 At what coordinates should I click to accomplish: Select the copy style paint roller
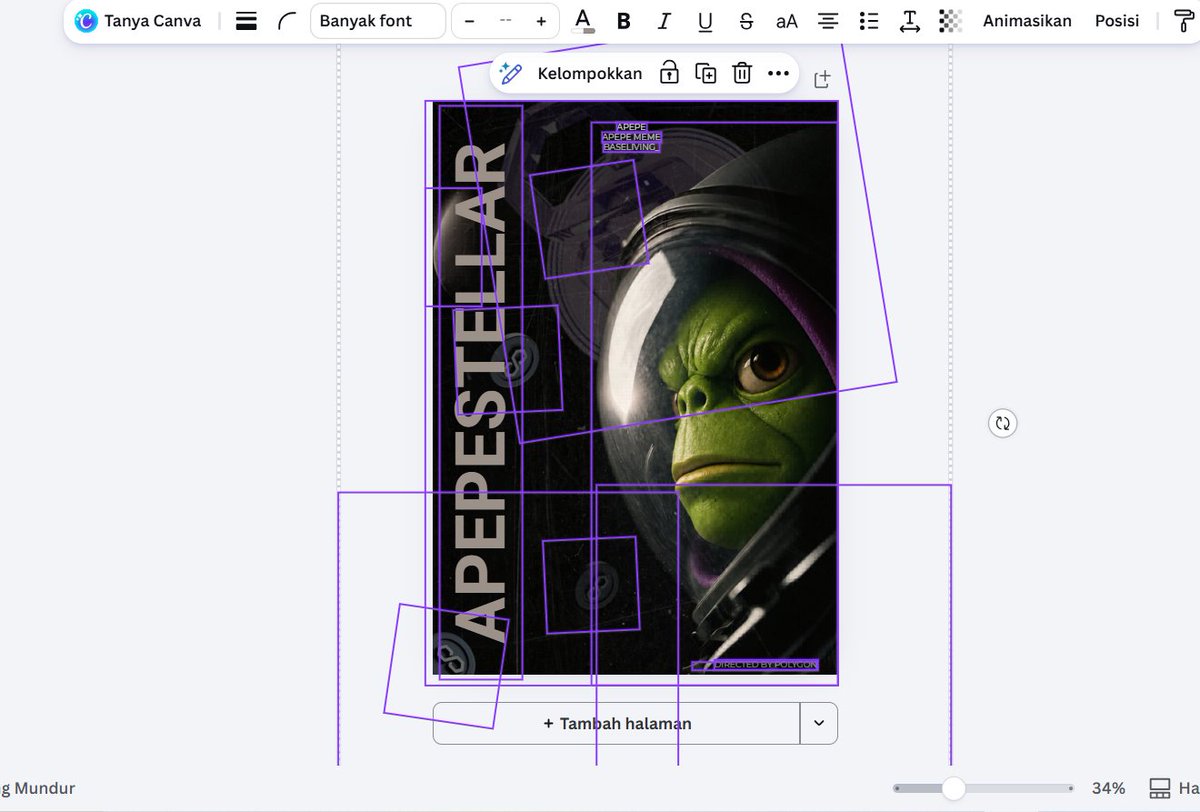point(1185,21)
